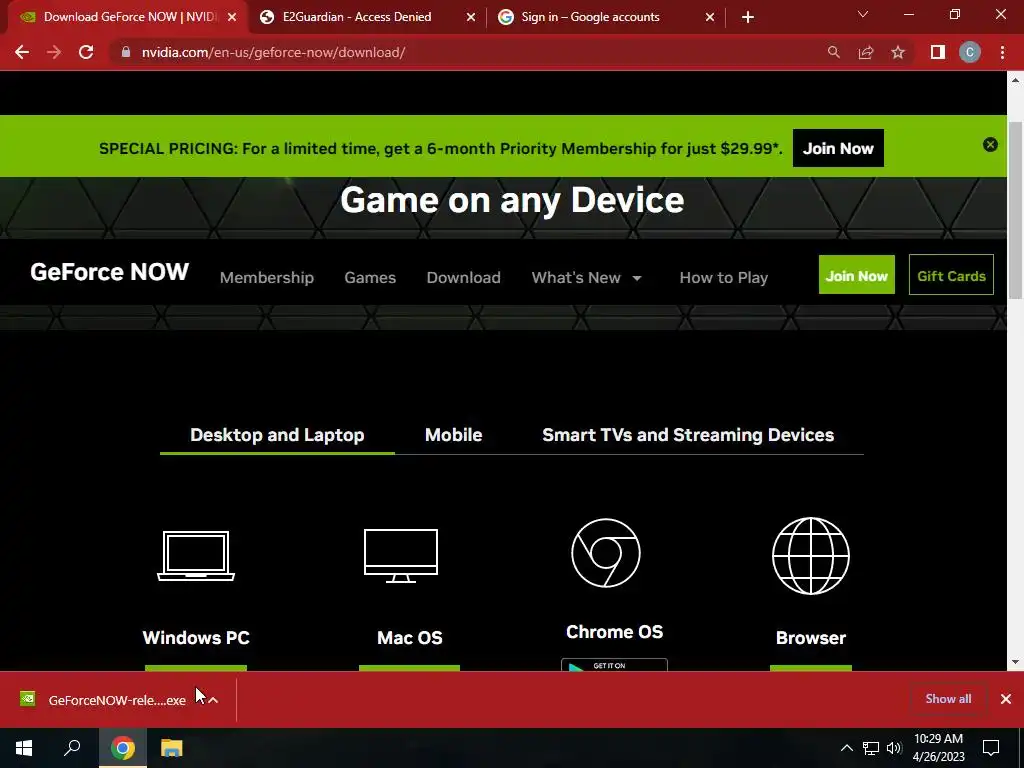
Task: Open the Windows Start menu
Action: 24,748
